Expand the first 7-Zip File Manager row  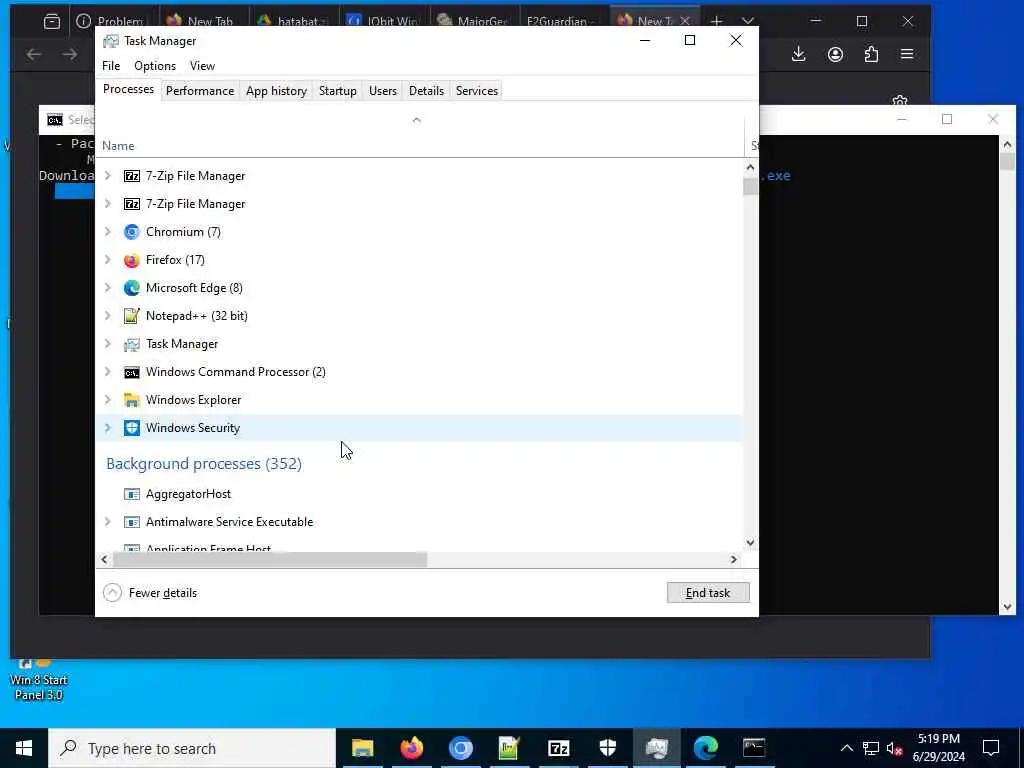point(108,176)
